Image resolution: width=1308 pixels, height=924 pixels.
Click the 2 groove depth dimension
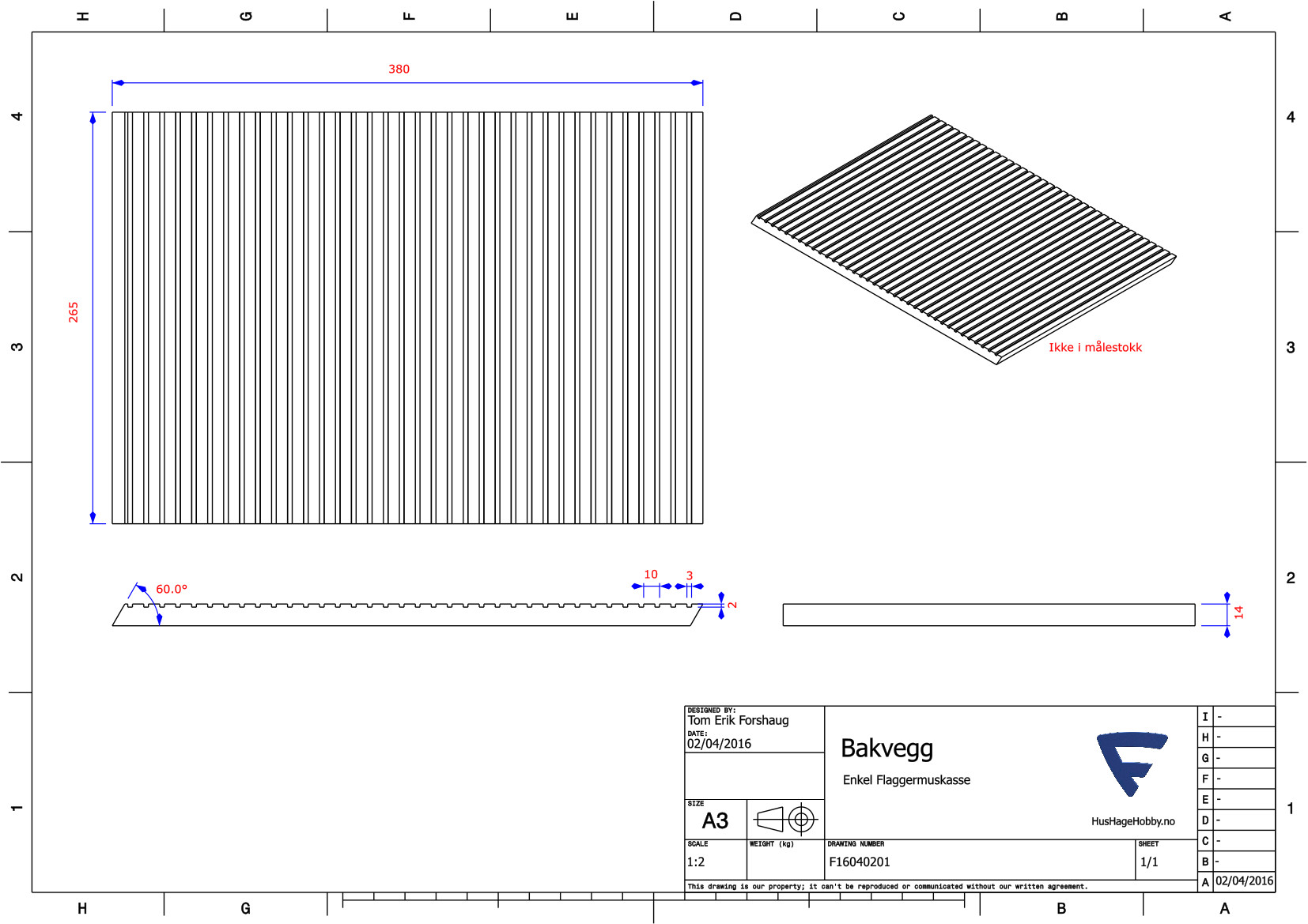pos(732,605)
